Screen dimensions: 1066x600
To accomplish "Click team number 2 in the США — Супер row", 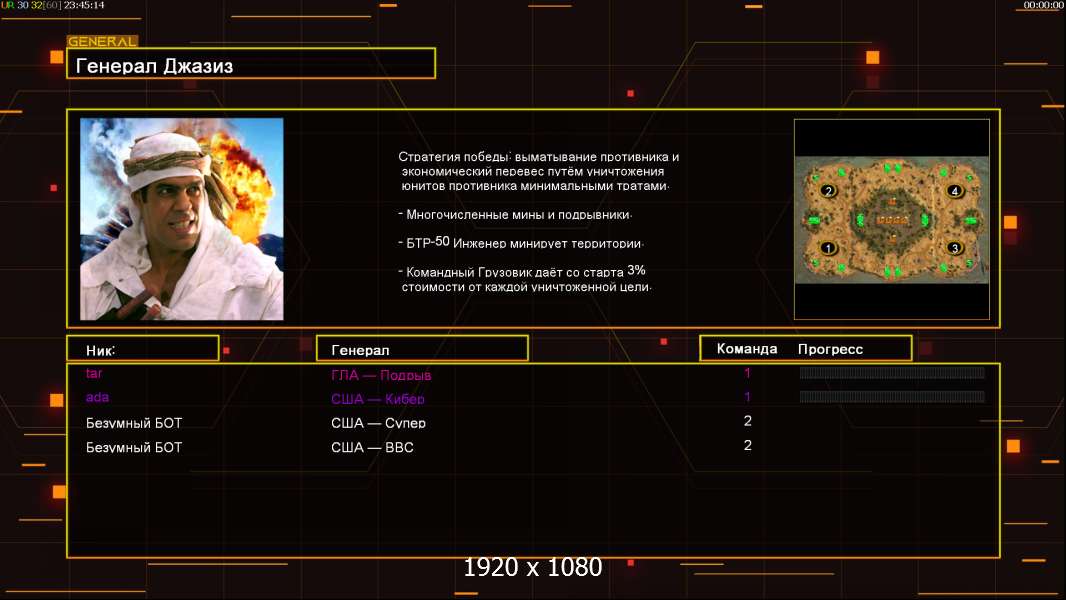I will [x=747, y=421].
